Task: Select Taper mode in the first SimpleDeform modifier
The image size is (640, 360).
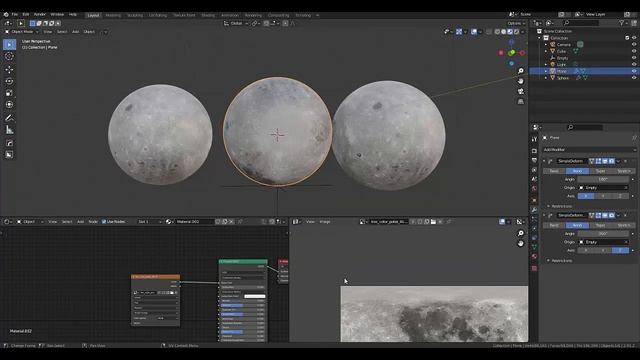Action: click(x=600, y=171)
